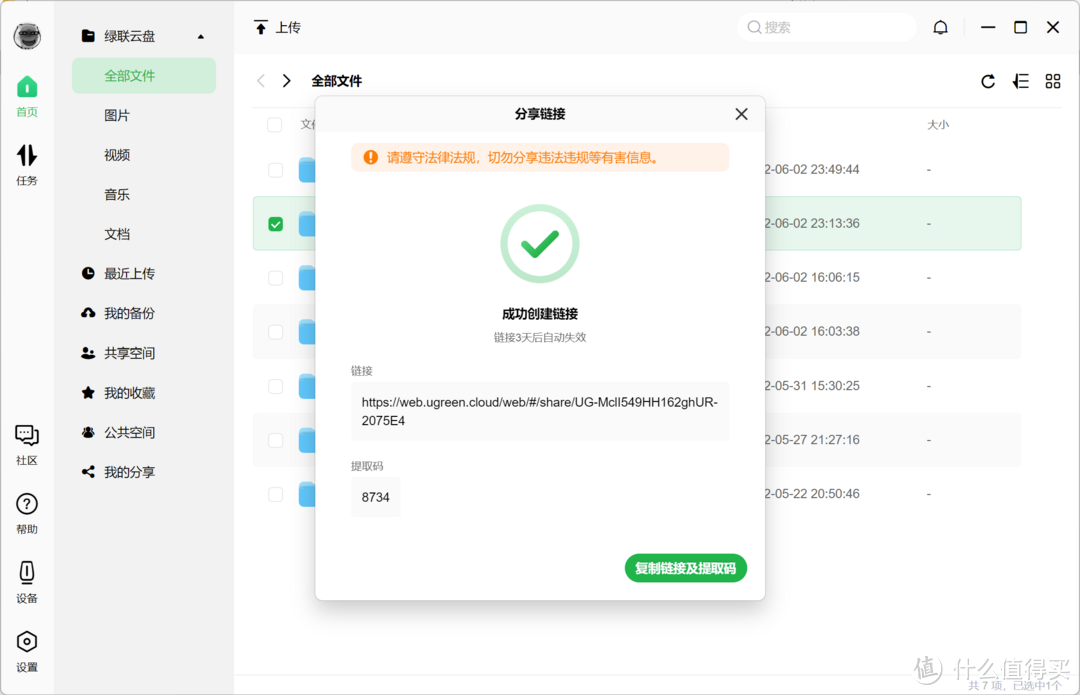
Task: Check the row dated 16:03:38
Action: click(276, 332)
